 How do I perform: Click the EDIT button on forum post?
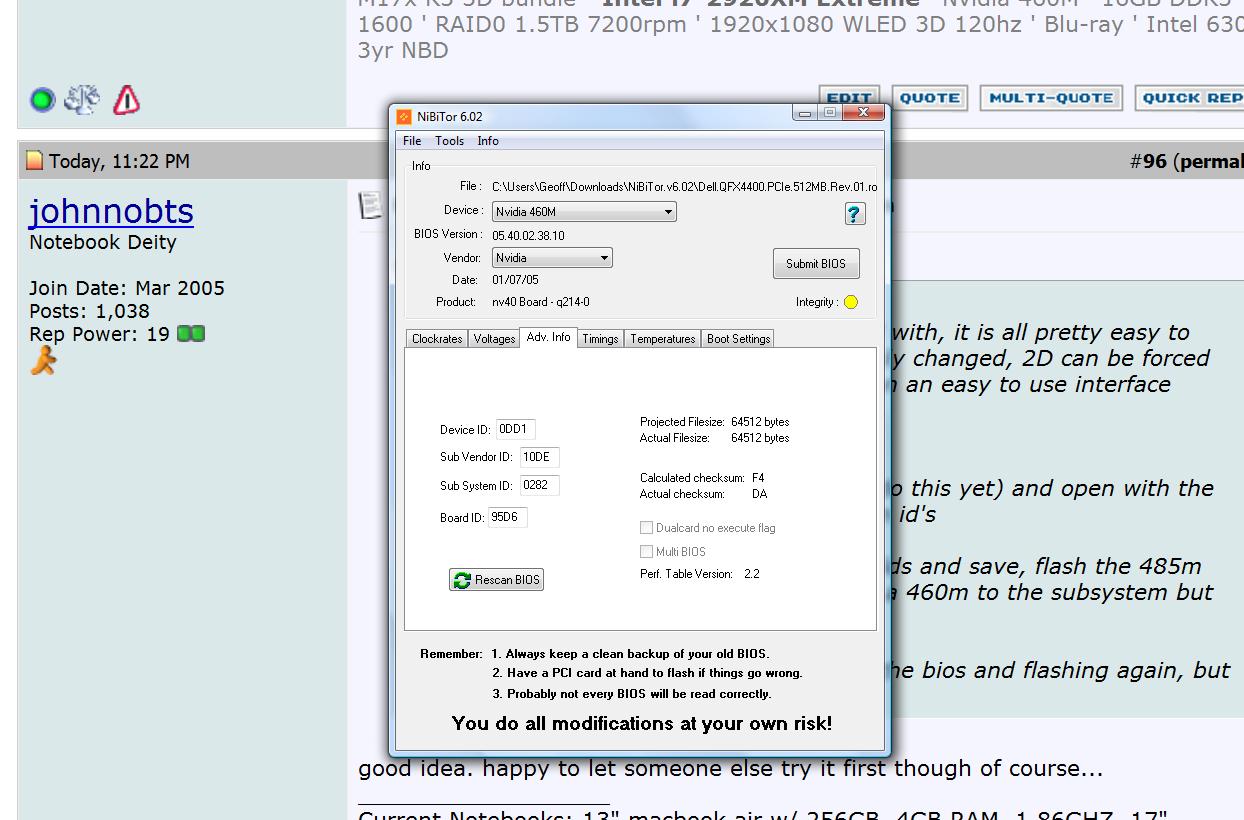pos(849,98)
